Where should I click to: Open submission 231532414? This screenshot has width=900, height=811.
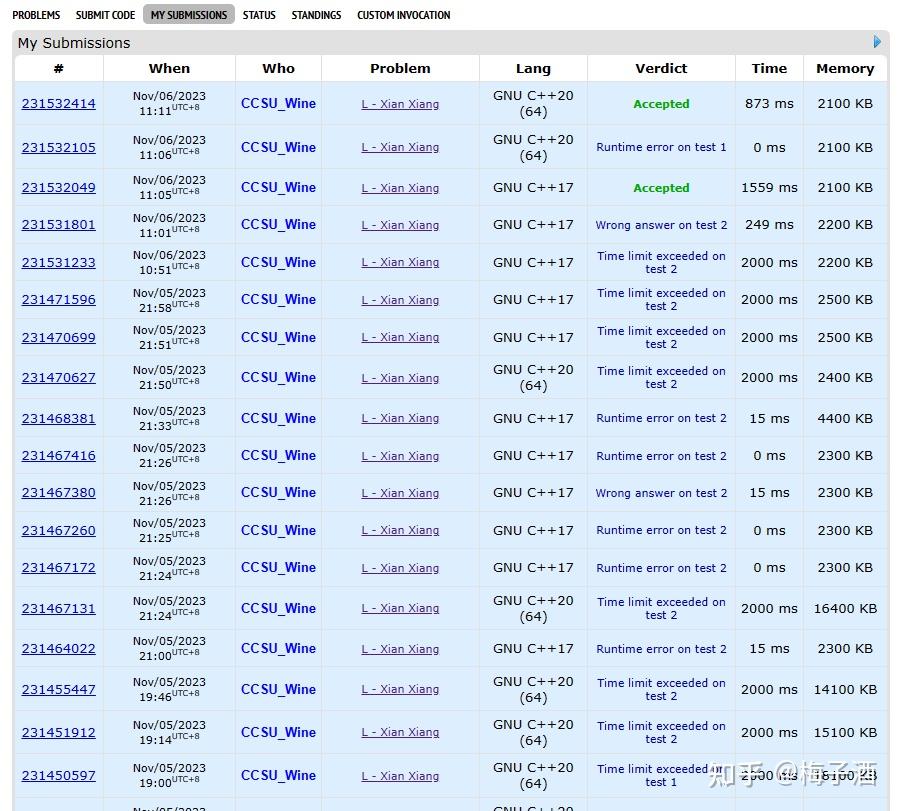59,104
